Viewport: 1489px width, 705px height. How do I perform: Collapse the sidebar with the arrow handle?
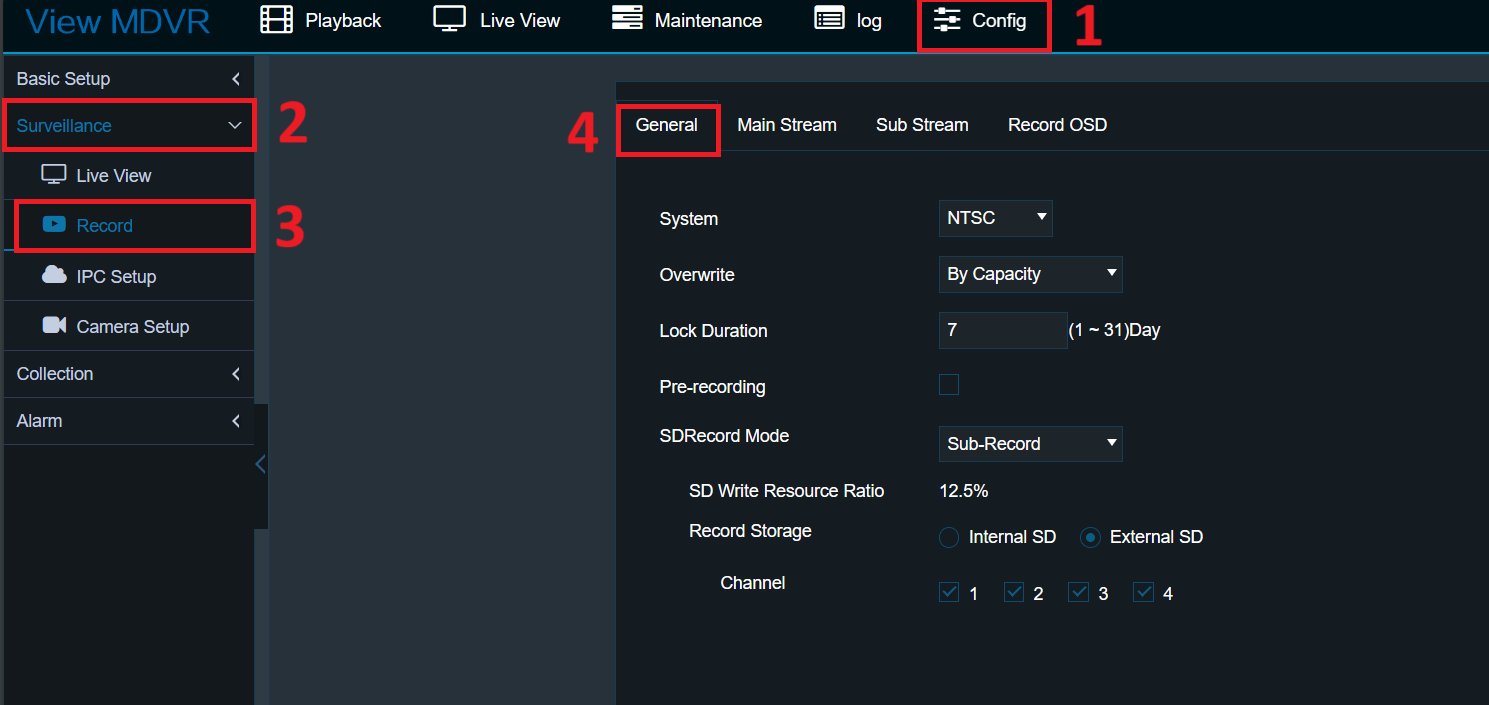coord(260,464)
